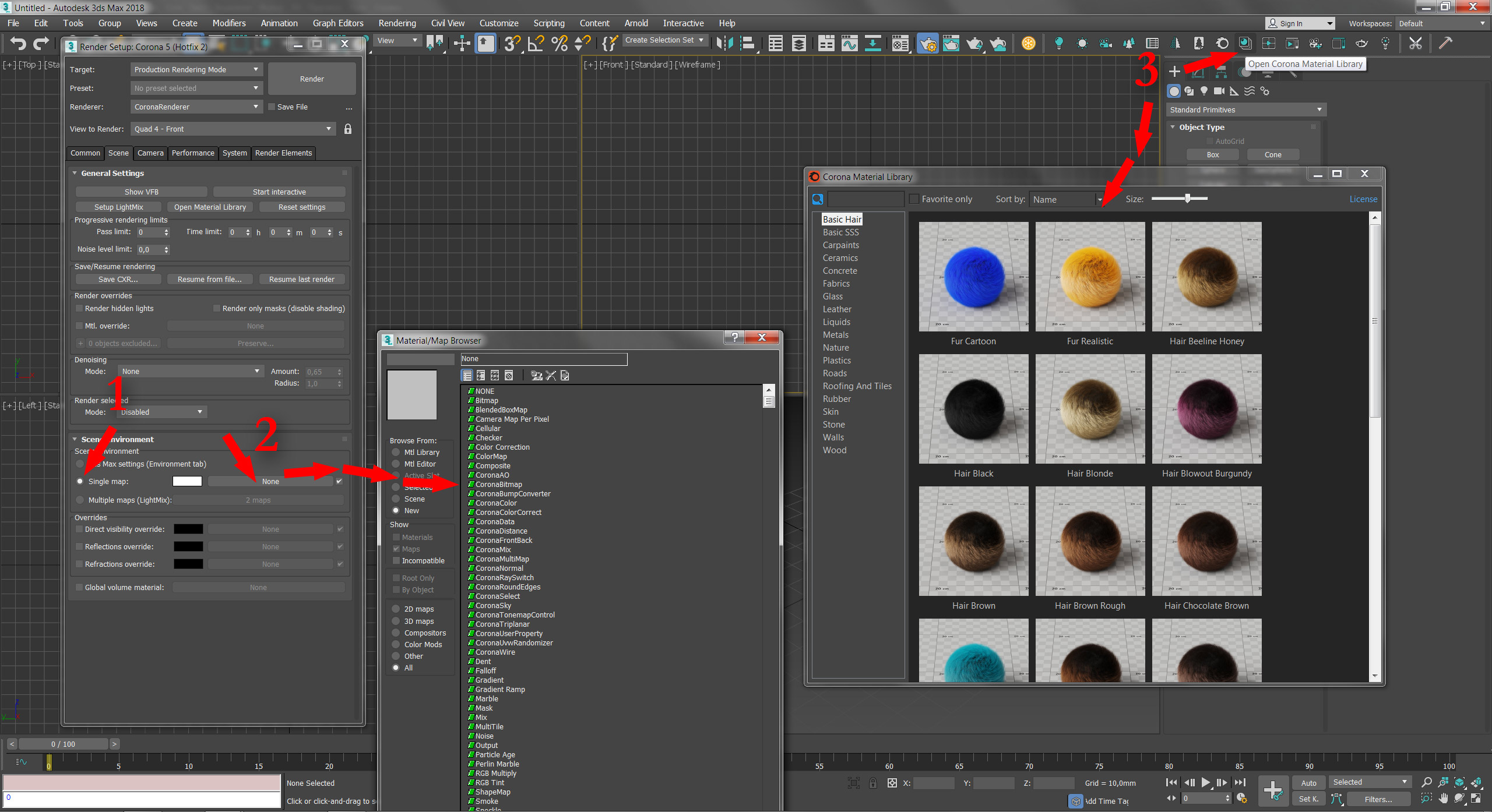
Task: Select Cameras category icon in Create panel
Action: [x=1219, y=91]
